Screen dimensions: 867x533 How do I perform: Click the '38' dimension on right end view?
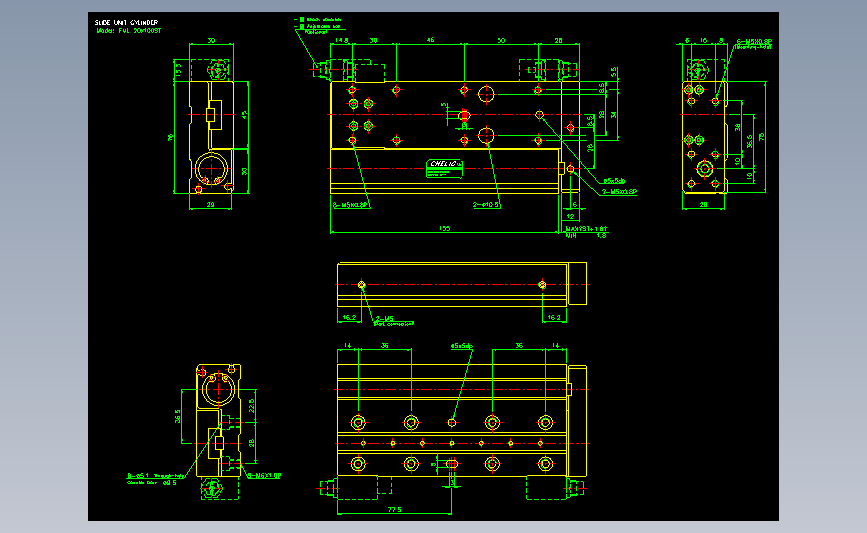coord(738,127)
